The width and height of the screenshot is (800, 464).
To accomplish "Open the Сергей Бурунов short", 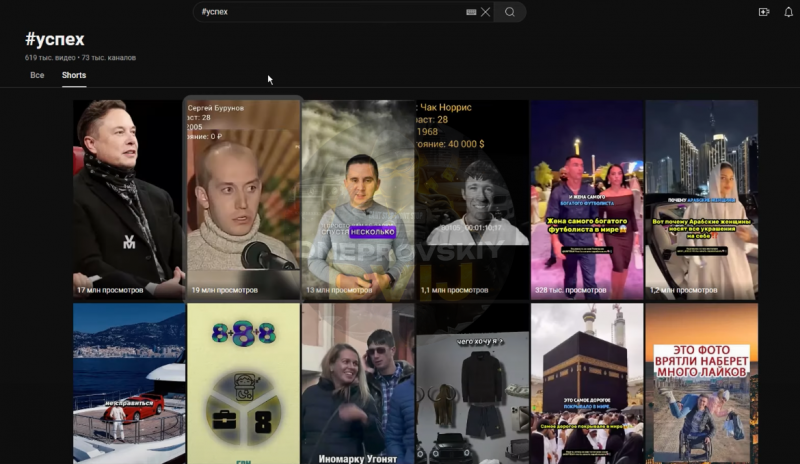I will pos(243,199).
